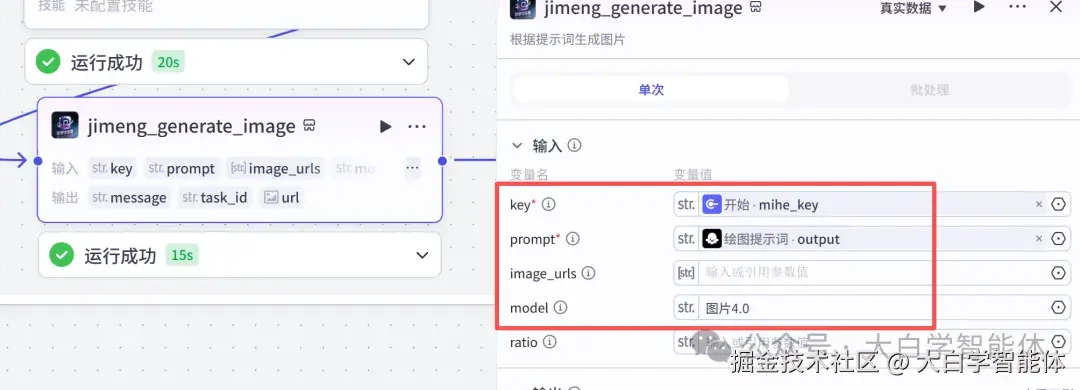Expand the 15s run success result
The width and height of the screenshot is (1080, 390).
(x=422, y=255)
